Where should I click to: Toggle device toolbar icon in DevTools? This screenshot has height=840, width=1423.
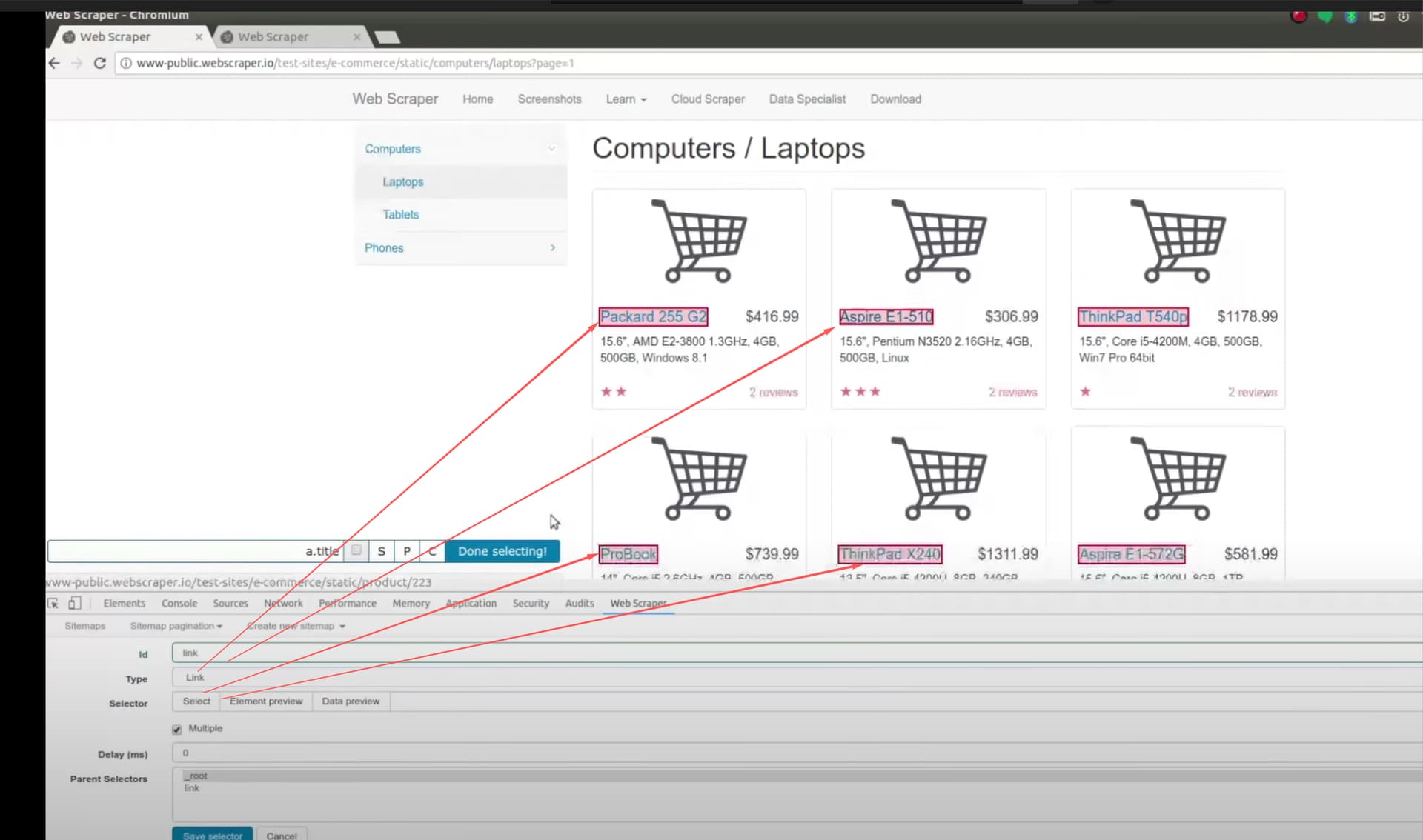tap(74, 603)
